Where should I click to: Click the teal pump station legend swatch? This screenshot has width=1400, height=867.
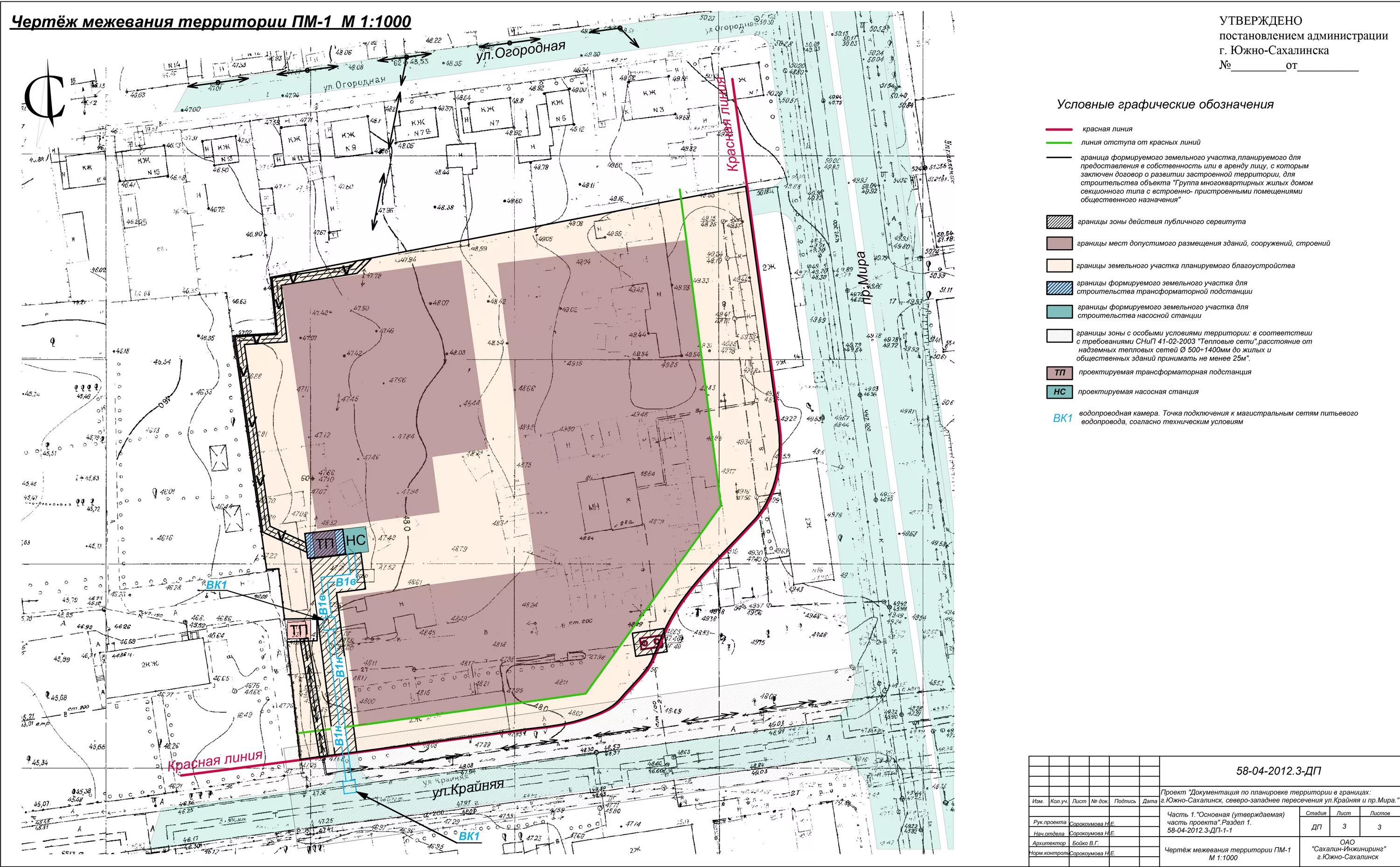tap(1060, 311)
